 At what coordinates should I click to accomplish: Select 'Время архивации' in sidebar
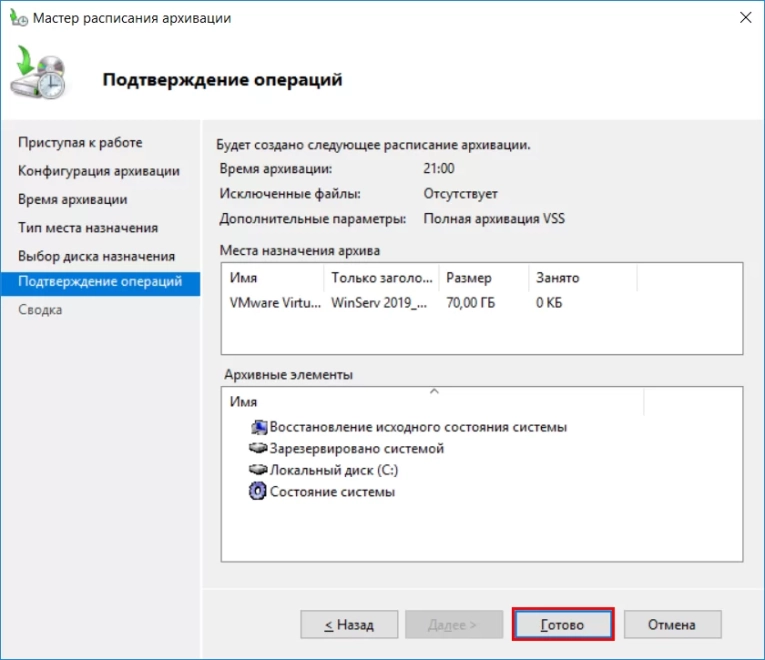point(72,199)
